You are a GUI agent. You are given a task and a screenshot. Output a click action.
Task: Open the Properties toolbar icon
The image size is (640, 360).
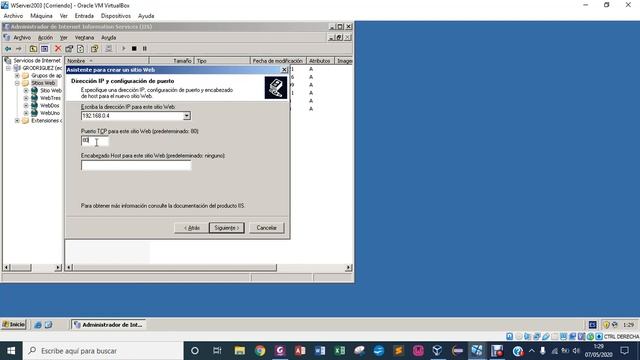click(69, 49)
